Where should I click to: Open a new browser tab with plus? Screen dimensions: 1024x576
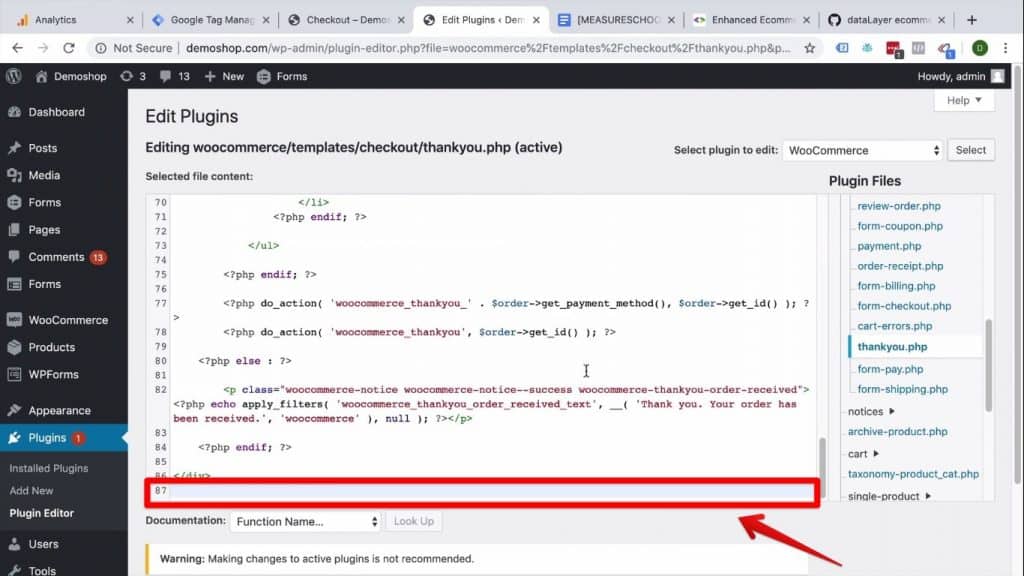pos(972,20)
